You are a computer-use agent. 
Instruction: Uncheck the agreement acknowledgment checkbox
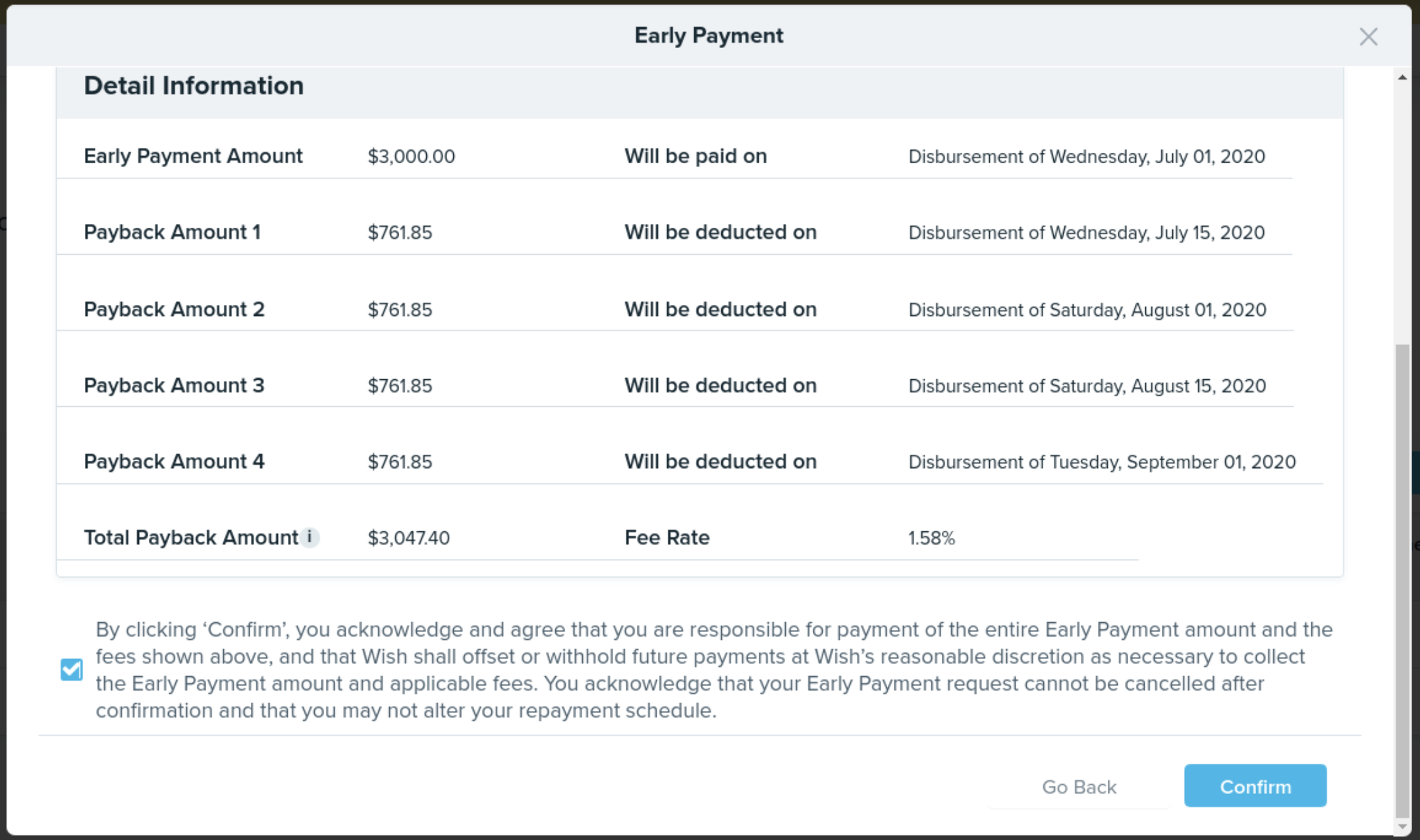click(x=71, y=669)
